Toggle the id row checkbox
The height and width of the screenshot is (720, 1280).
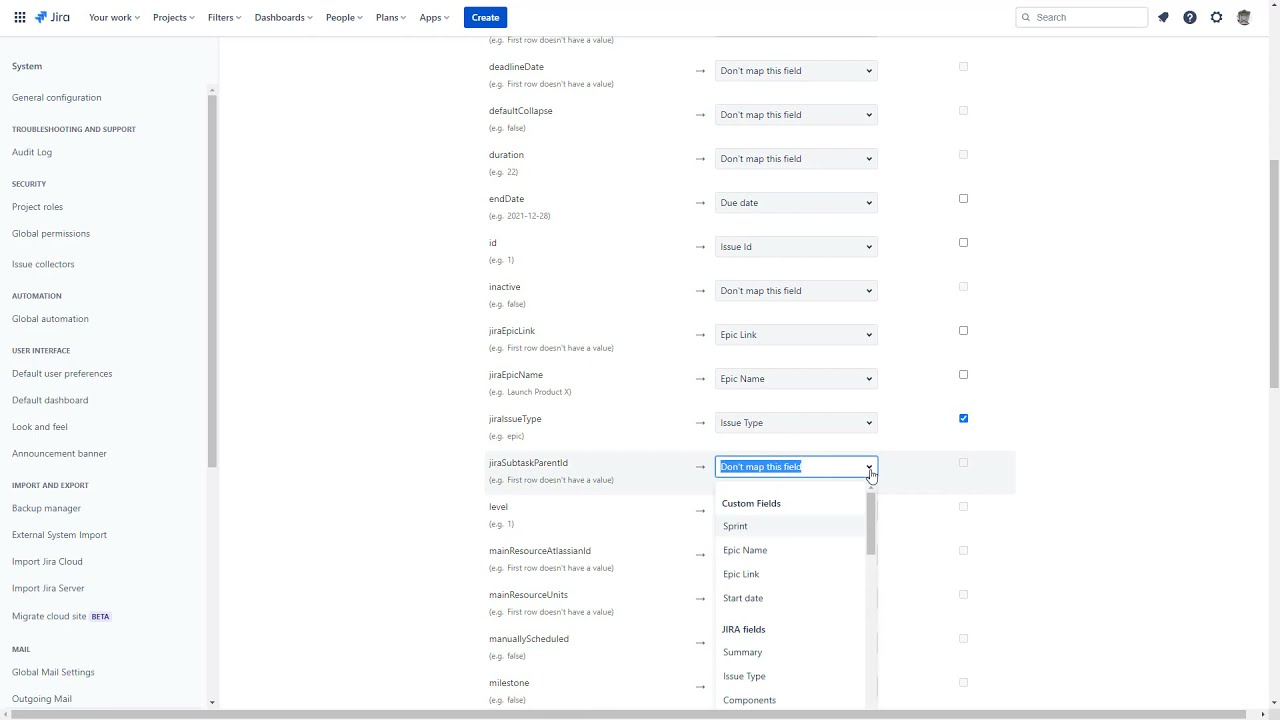coord(964,242)
